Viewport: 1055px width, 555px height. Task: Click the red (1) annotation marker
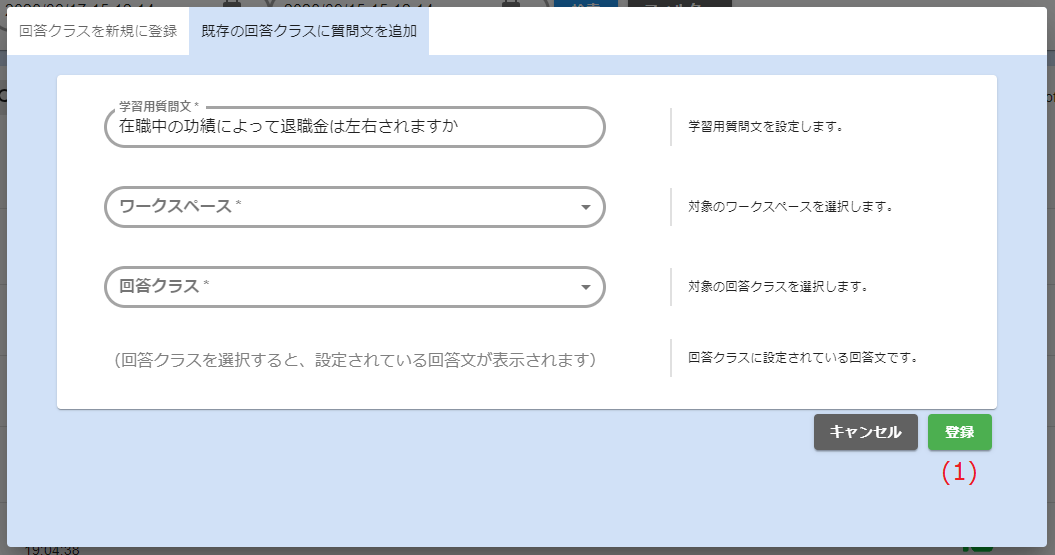tap(958, 473)
